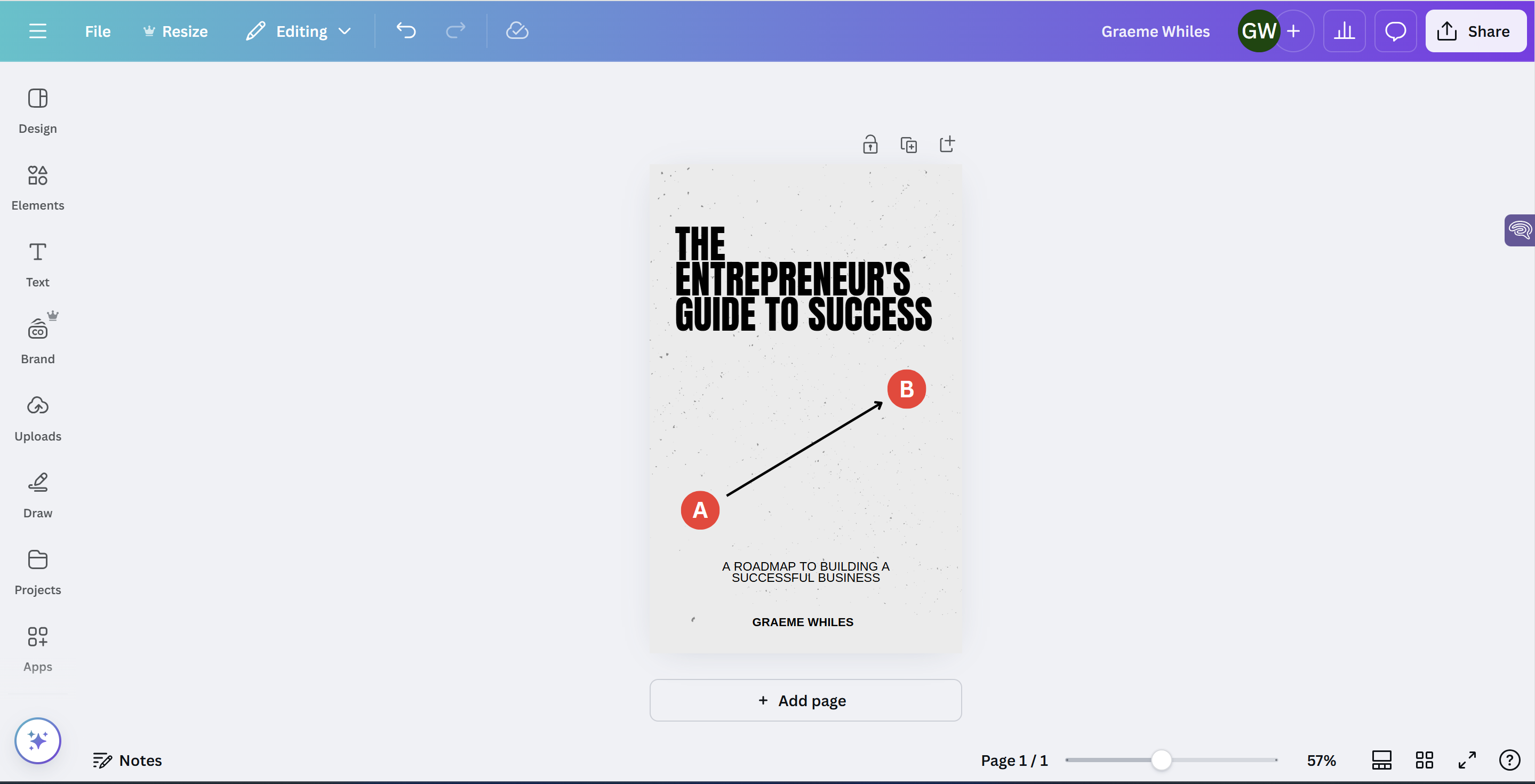Image resolution: width=1535 pixels, height=784 pixels.
Task: Click the Undo button
Action: 406,30
